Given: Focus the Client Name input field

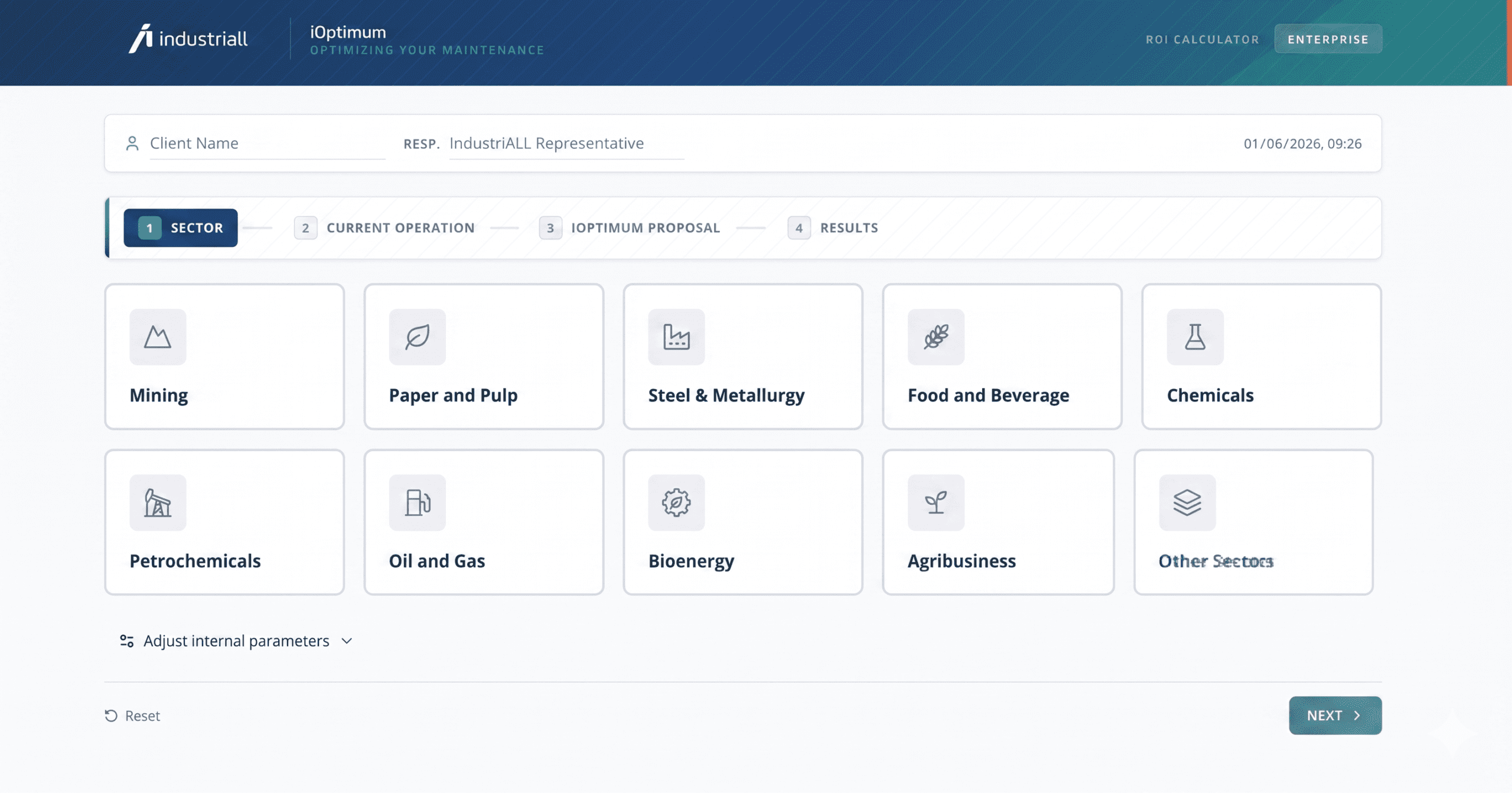Looking at the screenshot, I should point(268,143).
